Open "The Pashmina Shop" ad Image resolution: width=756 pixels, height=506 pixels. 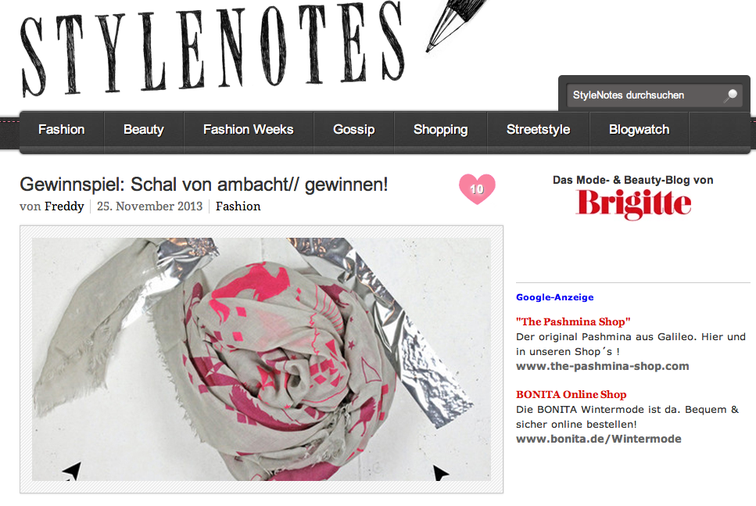[573, 322]
